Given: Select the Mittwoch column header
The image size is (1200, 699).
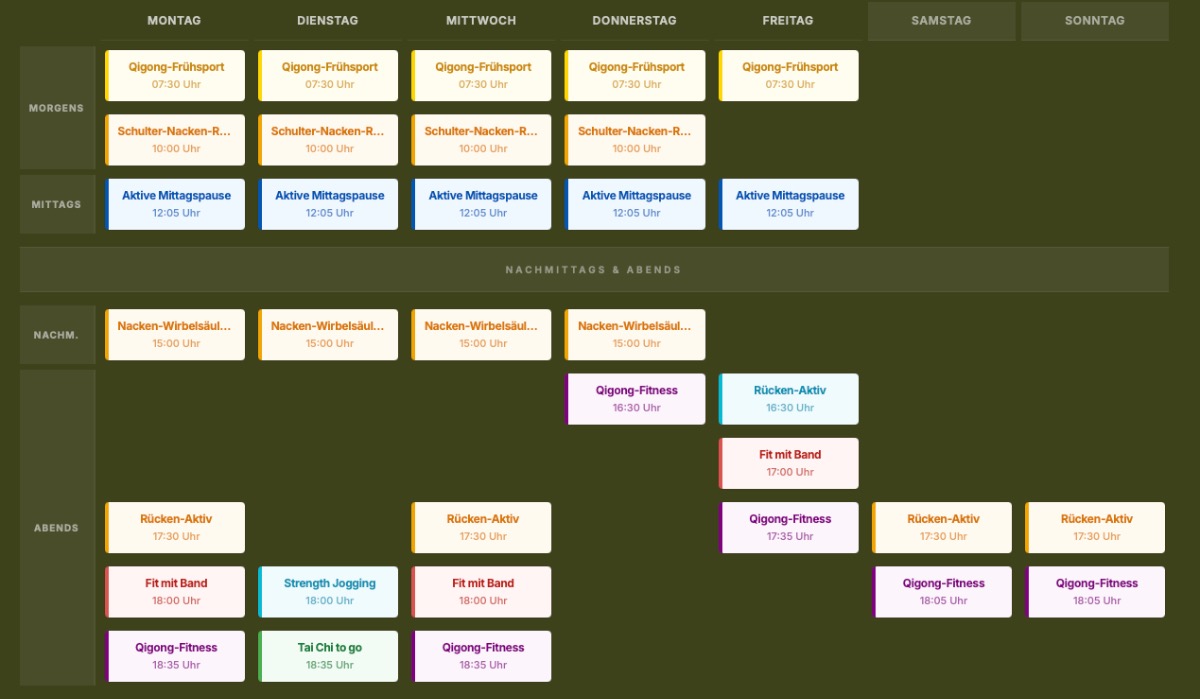Looking at the screenshot, I should 481,21.
